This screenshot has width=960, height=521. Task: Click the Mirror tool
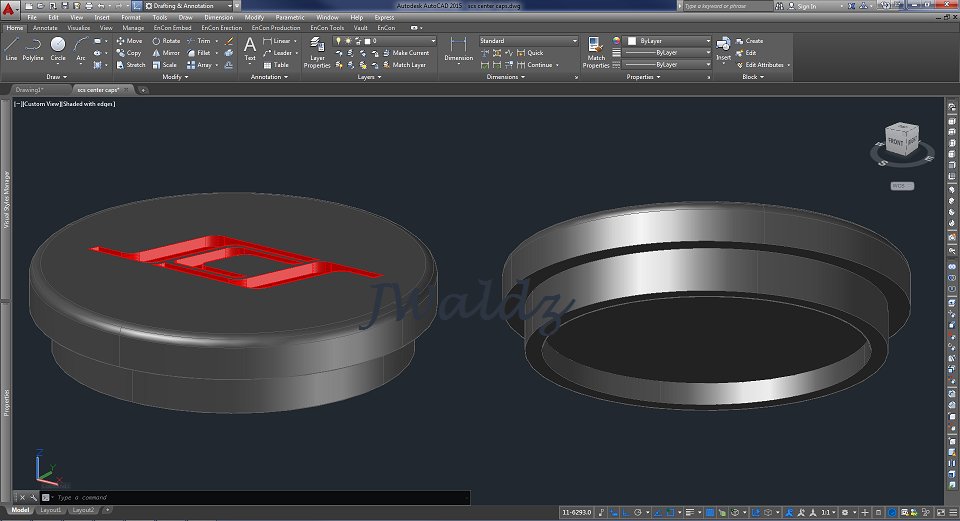tap(165, 53)
